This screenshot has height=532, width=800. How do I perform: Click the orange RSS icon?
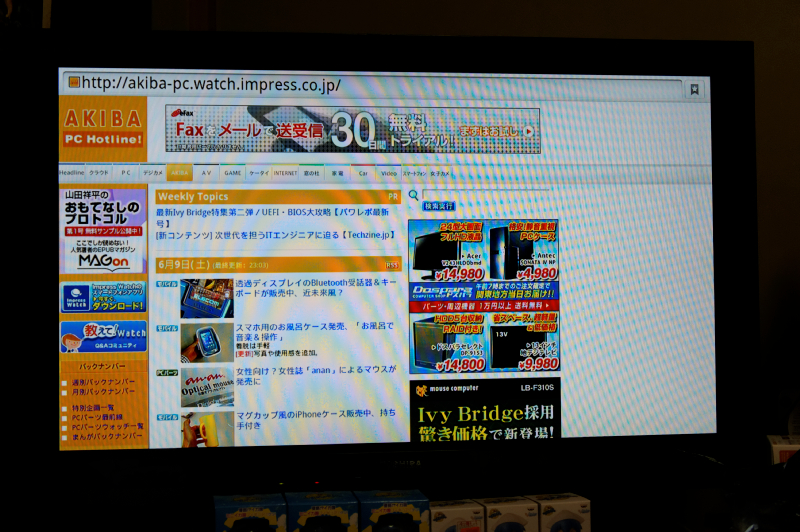coord(393,265)
